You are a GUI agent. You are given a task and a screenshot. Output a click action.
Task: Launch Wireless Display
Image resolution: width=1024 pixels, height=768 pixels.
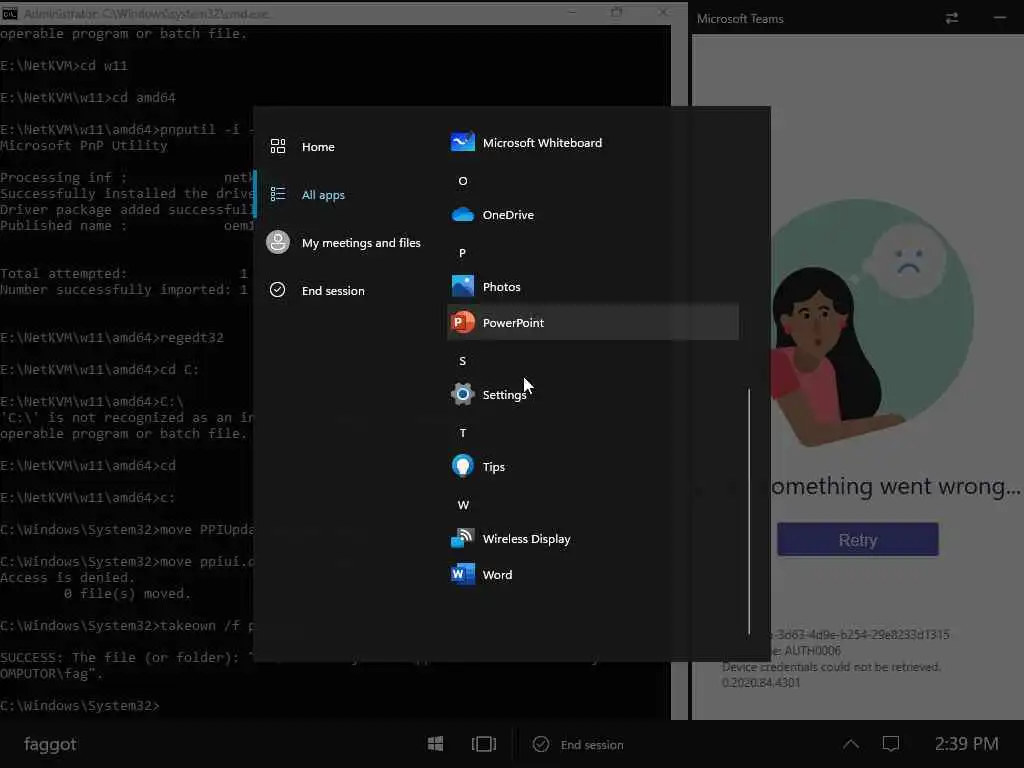(x=592, y=539)
